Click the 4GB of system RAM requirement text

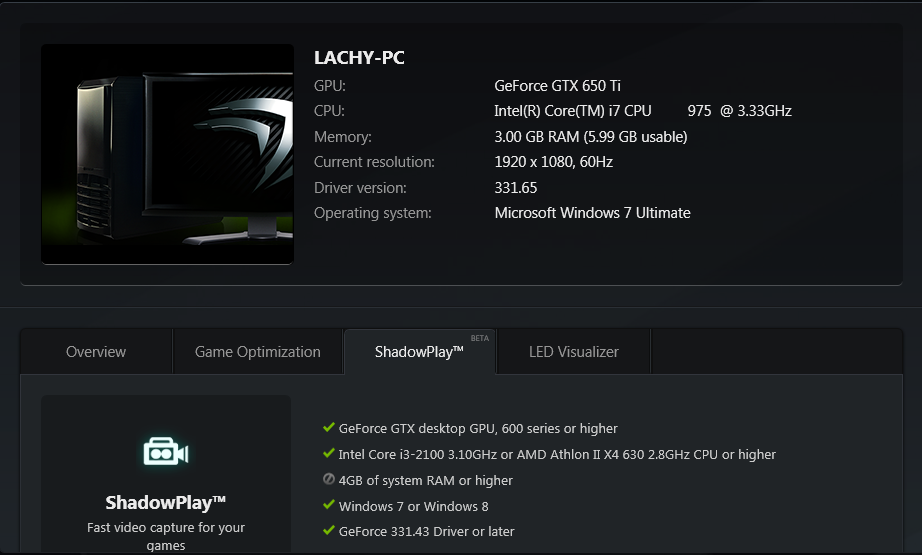[x=426, y=480]
